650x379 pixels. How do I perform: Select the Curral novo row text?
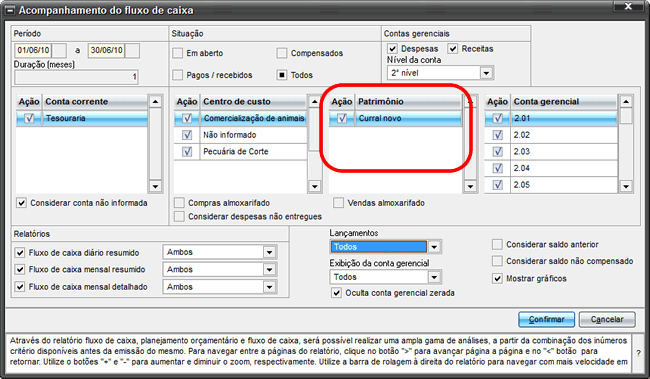tap(380, 118)
